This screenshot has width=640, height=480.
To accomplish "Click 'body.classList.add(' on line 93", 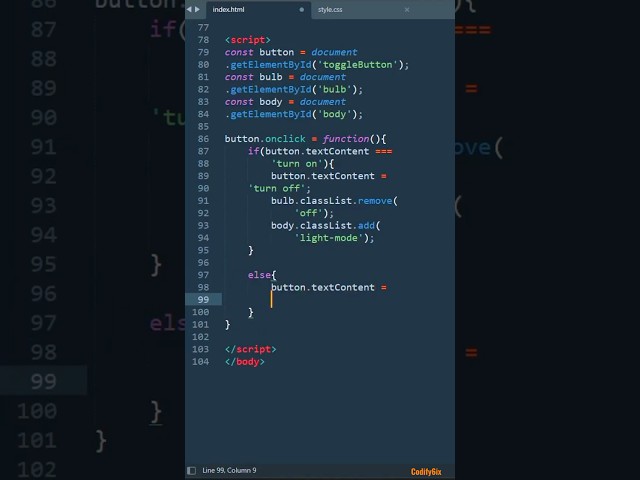I will [326, 226].
